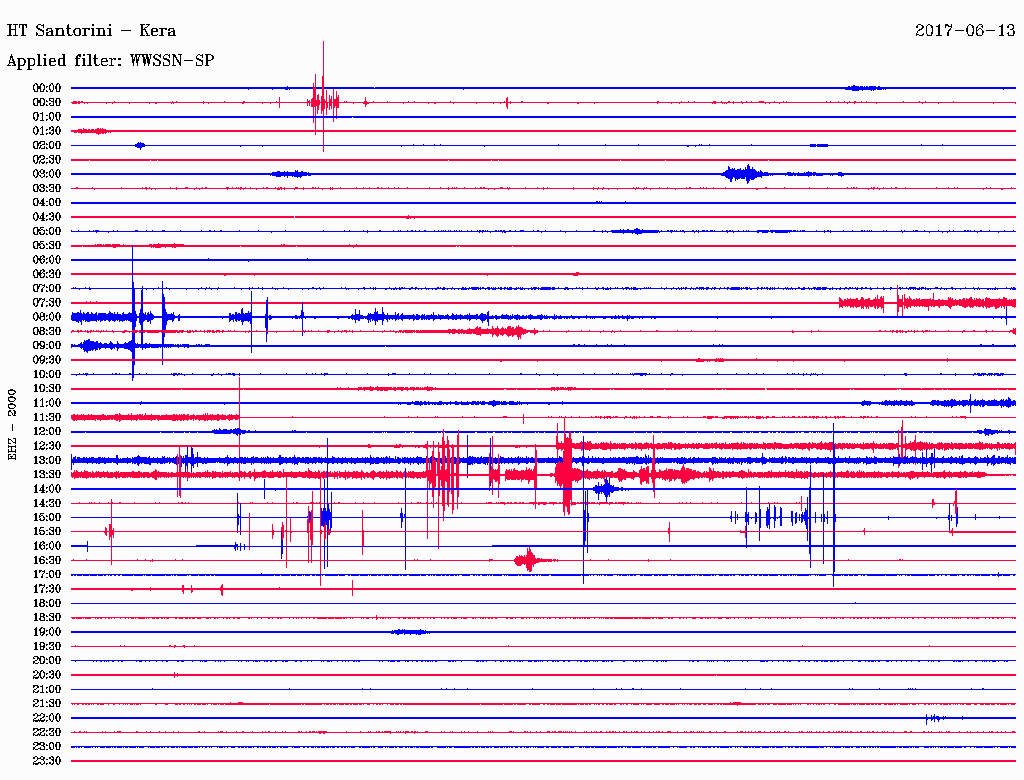Select the 17:30 time label
Image resolution: width=1024 pixels, height=780 pixels.
tap(47, 589)
